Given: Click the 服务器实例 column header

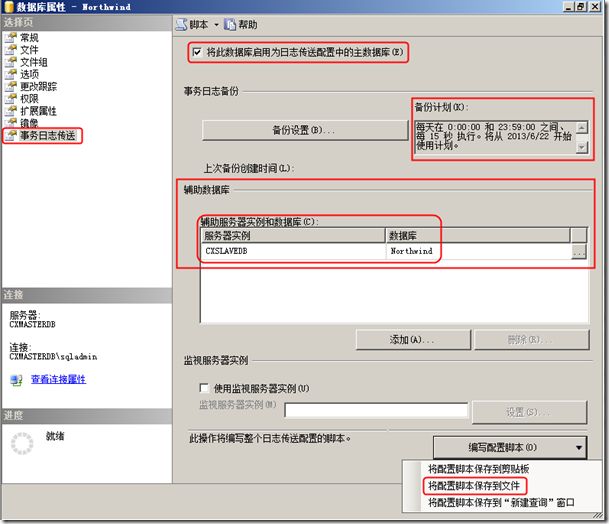Looking at the screenshot, I should tap(293, 236).
